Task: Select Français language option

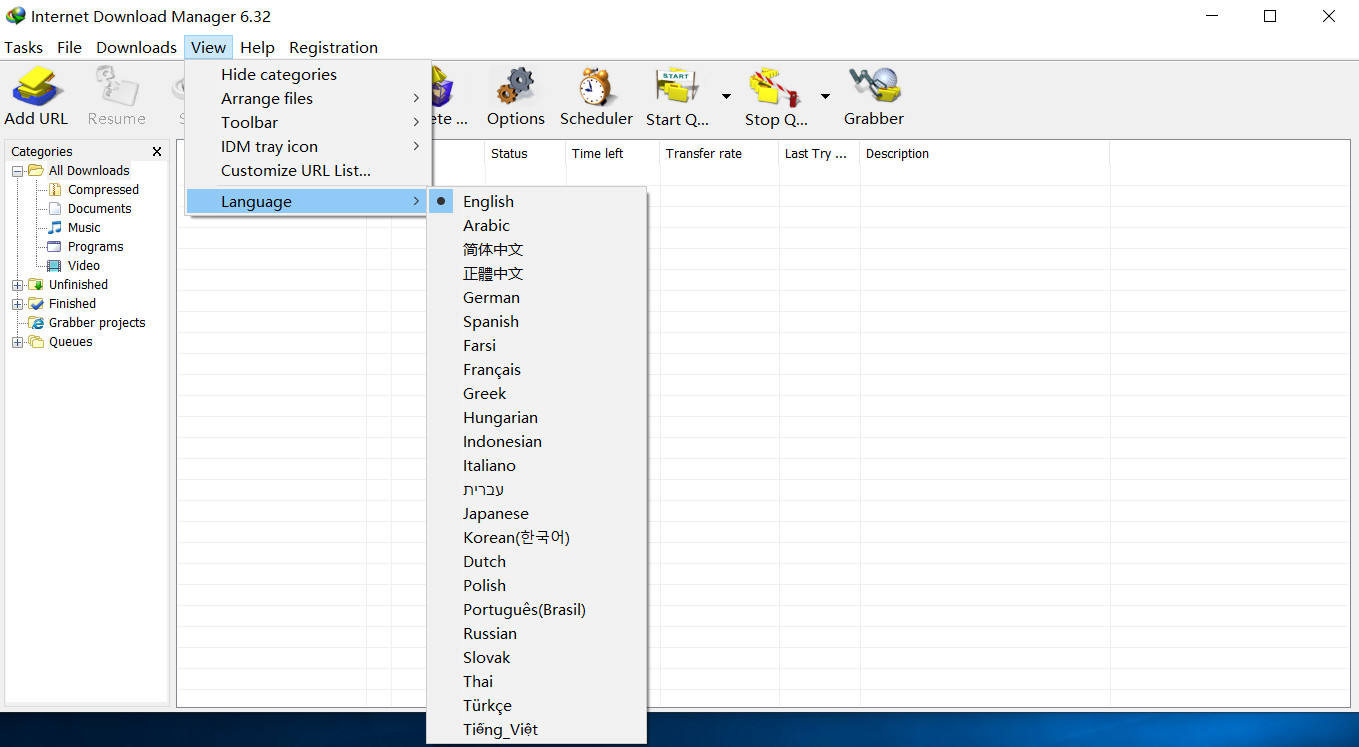Action: [537, 369]
